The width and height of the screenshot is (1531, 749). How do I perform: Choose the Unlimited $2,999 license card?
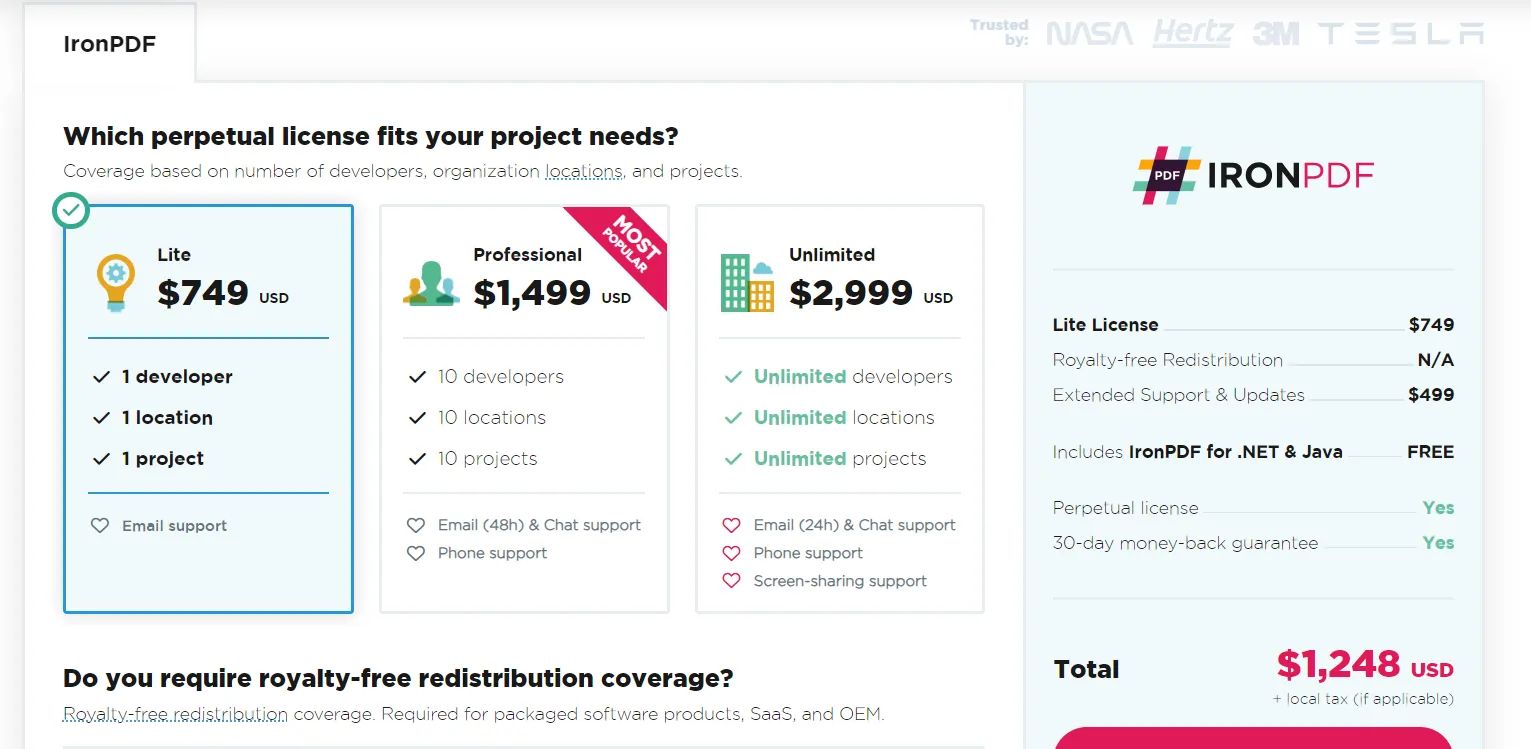(x=840, y=409)
